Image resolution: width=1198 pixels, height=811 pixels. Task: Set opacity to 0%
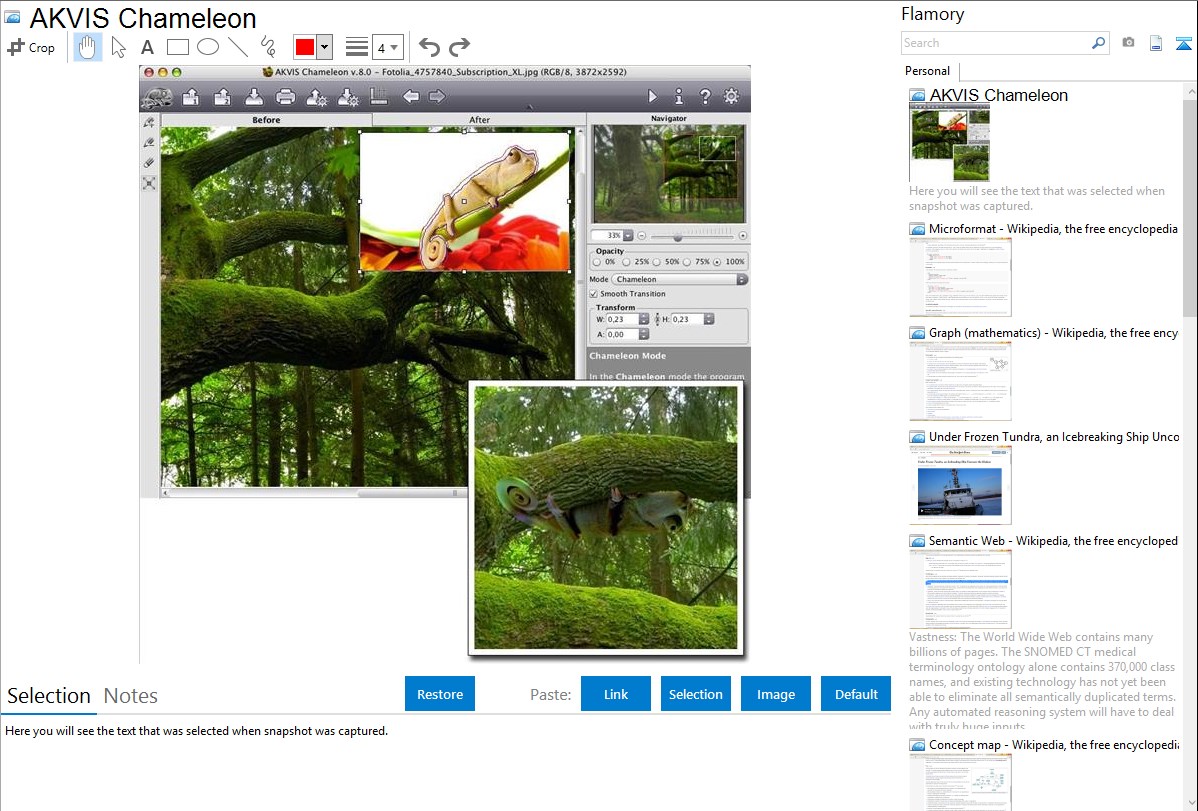click(x=597, y=262)
